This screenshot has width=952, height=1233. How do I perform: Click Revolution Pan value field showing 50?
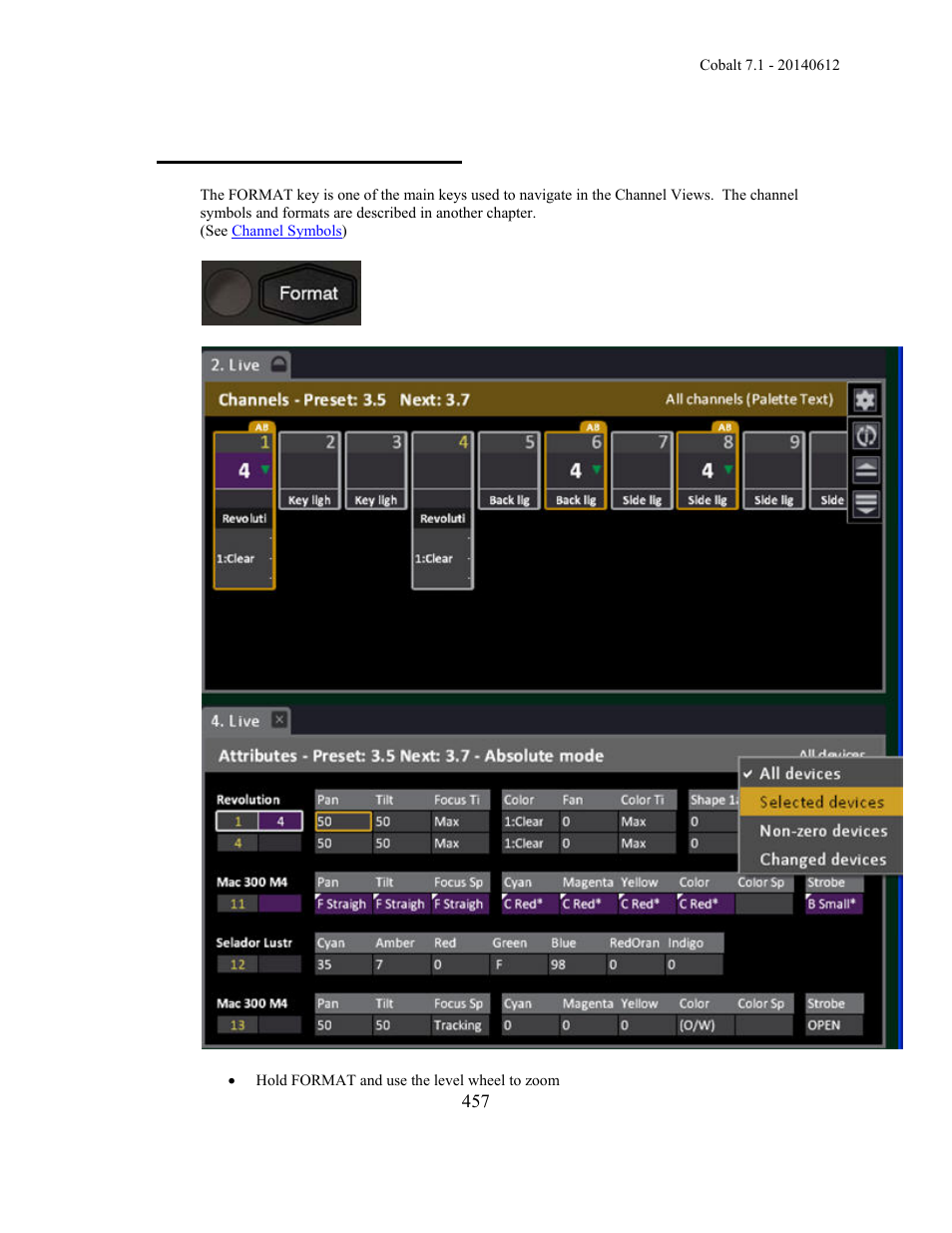(x=342, y=822)
